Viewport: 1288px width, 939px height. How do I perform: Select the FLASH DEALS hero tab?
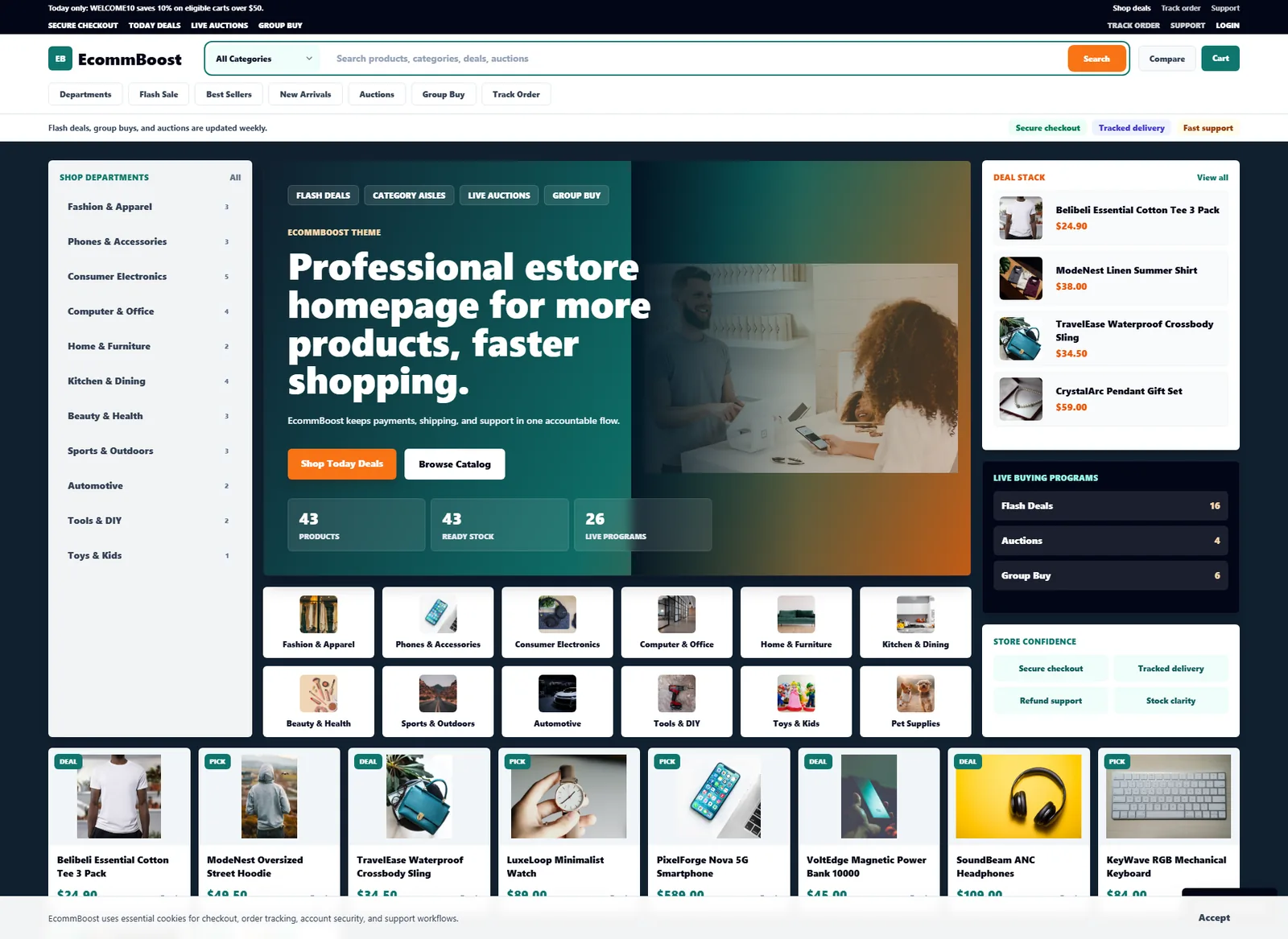point(323,196)
